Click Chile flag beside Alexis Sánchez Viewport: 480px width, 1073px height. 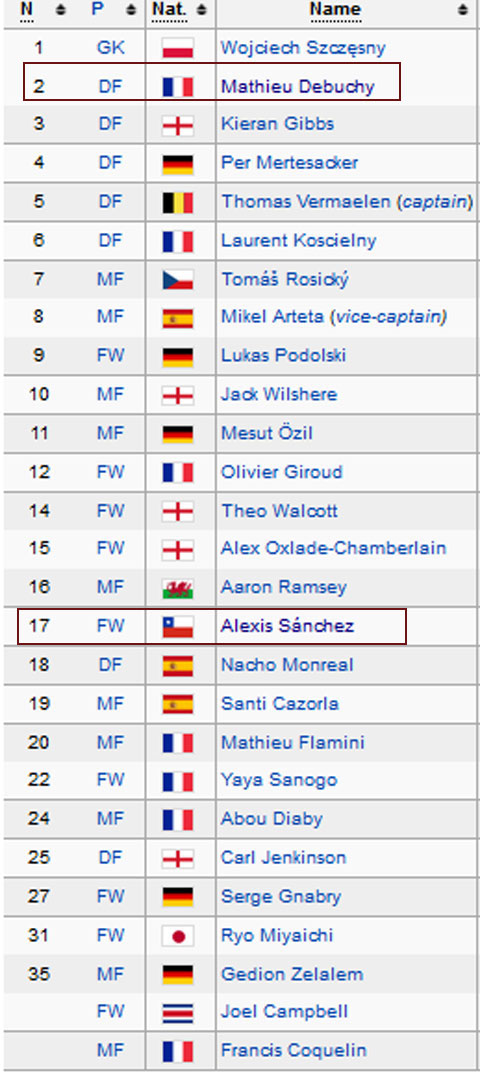point(178,627)
